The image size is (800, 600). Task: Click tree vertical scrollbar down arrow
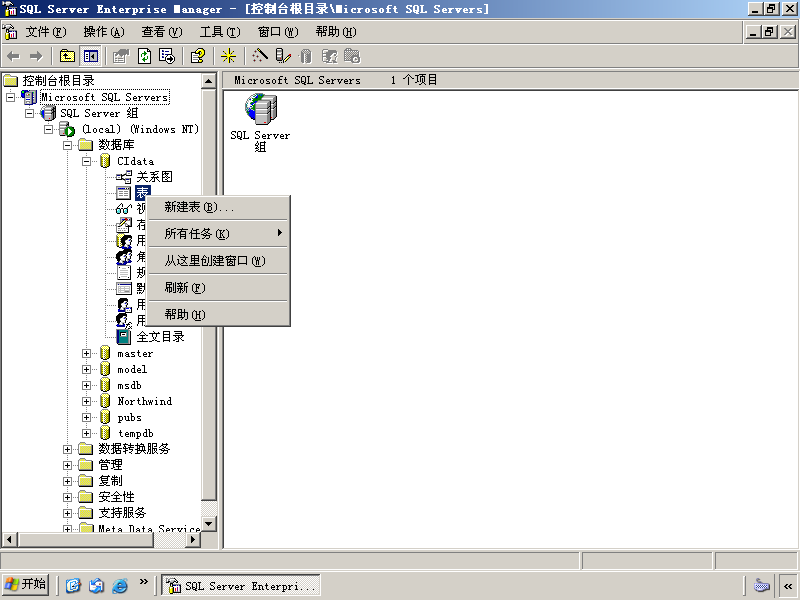209,523
